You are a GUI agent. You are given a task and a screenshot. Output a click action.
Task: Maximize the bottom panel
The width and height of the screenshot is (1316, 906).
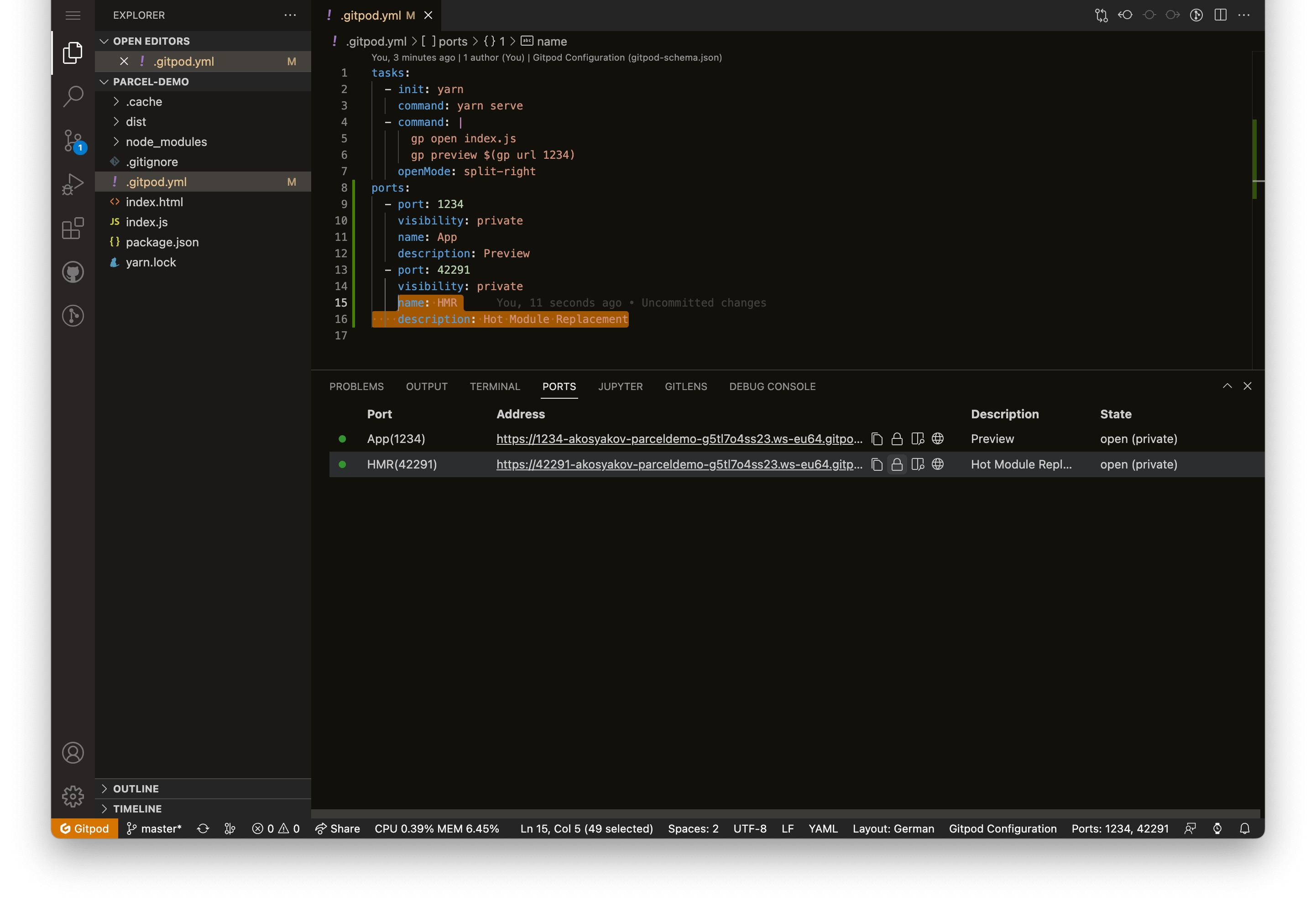[x=1227, y=386]
